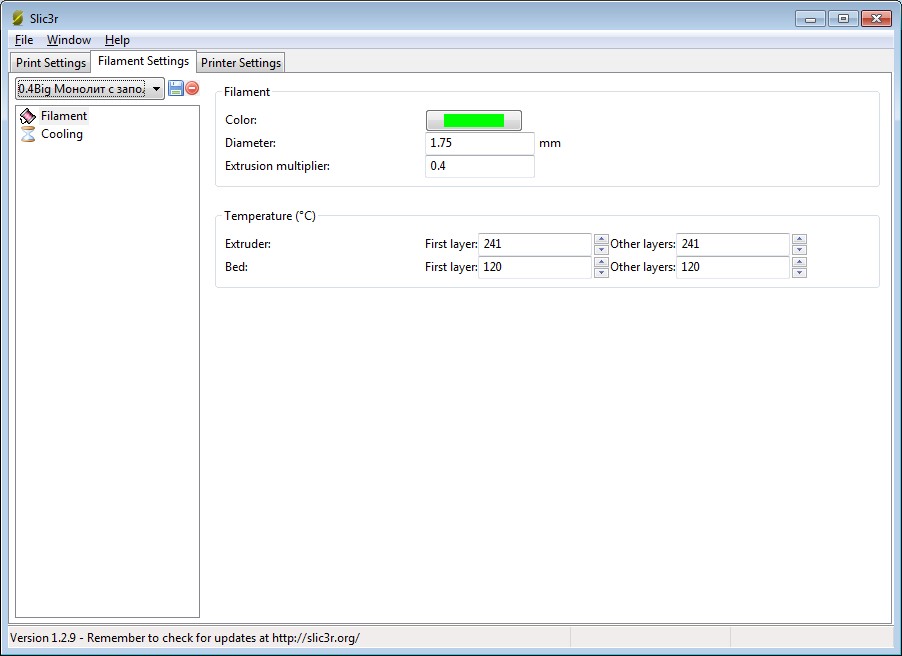Click the bed Other layers temperature field

734,268
